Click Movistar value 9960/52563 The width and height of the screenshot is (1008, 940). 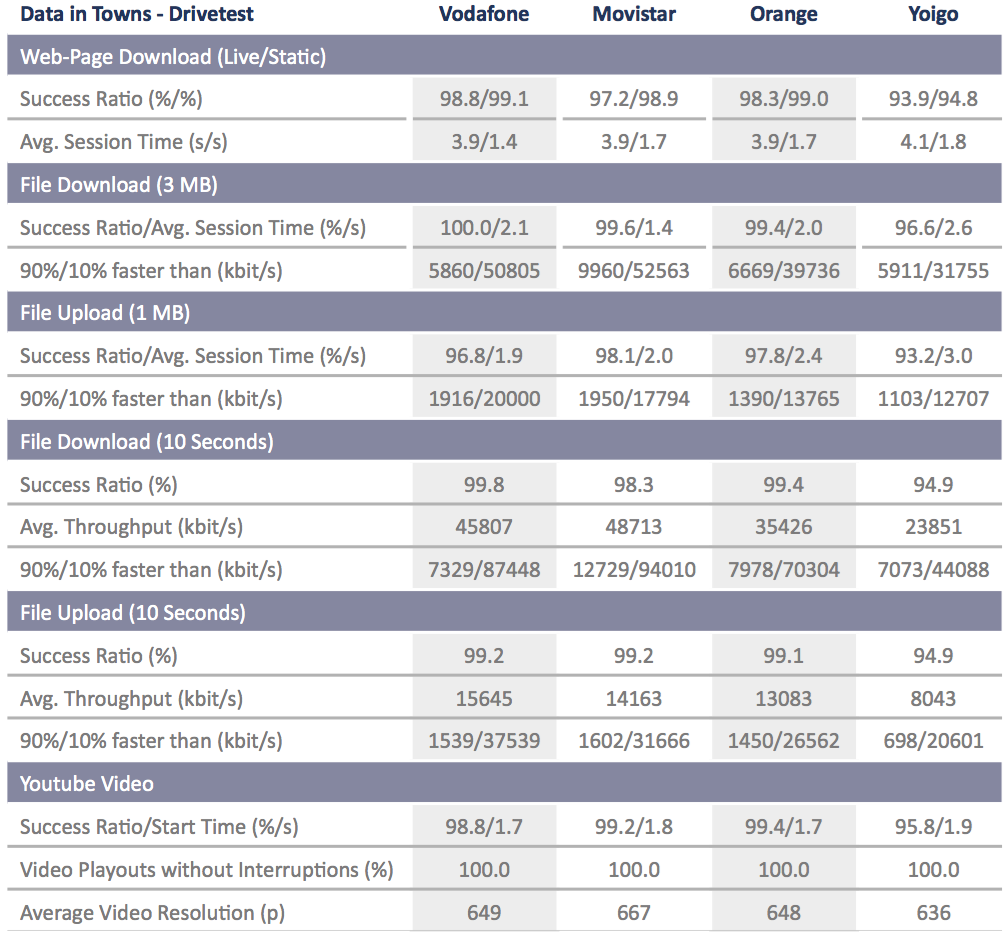pyautogui.click(x=634, y=271)
